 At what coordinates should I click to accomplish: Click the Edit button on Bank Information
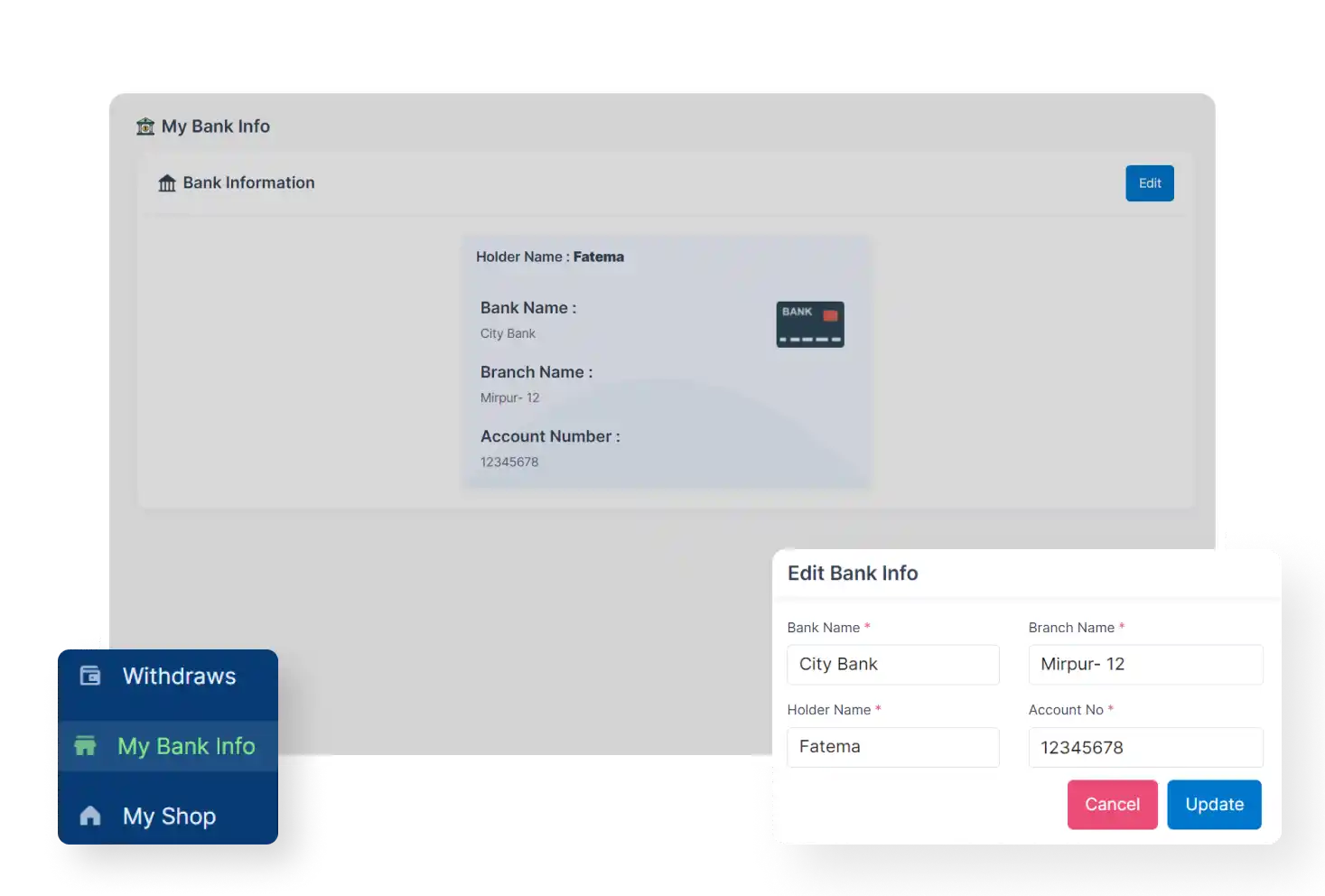click(1149, 182)
